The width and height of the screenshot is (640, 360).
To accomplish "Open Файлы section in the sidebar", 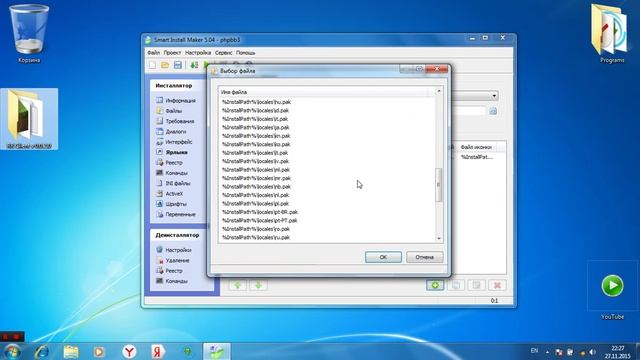I will pyautogui.click(x=169, y=111).
